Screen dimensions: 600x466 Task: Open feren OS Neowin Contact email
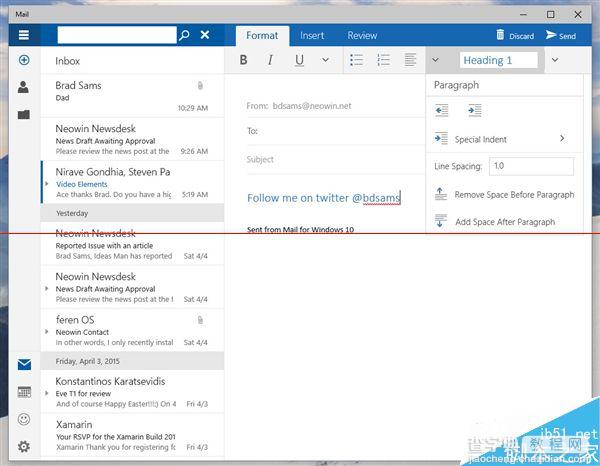tap(132, 330)
